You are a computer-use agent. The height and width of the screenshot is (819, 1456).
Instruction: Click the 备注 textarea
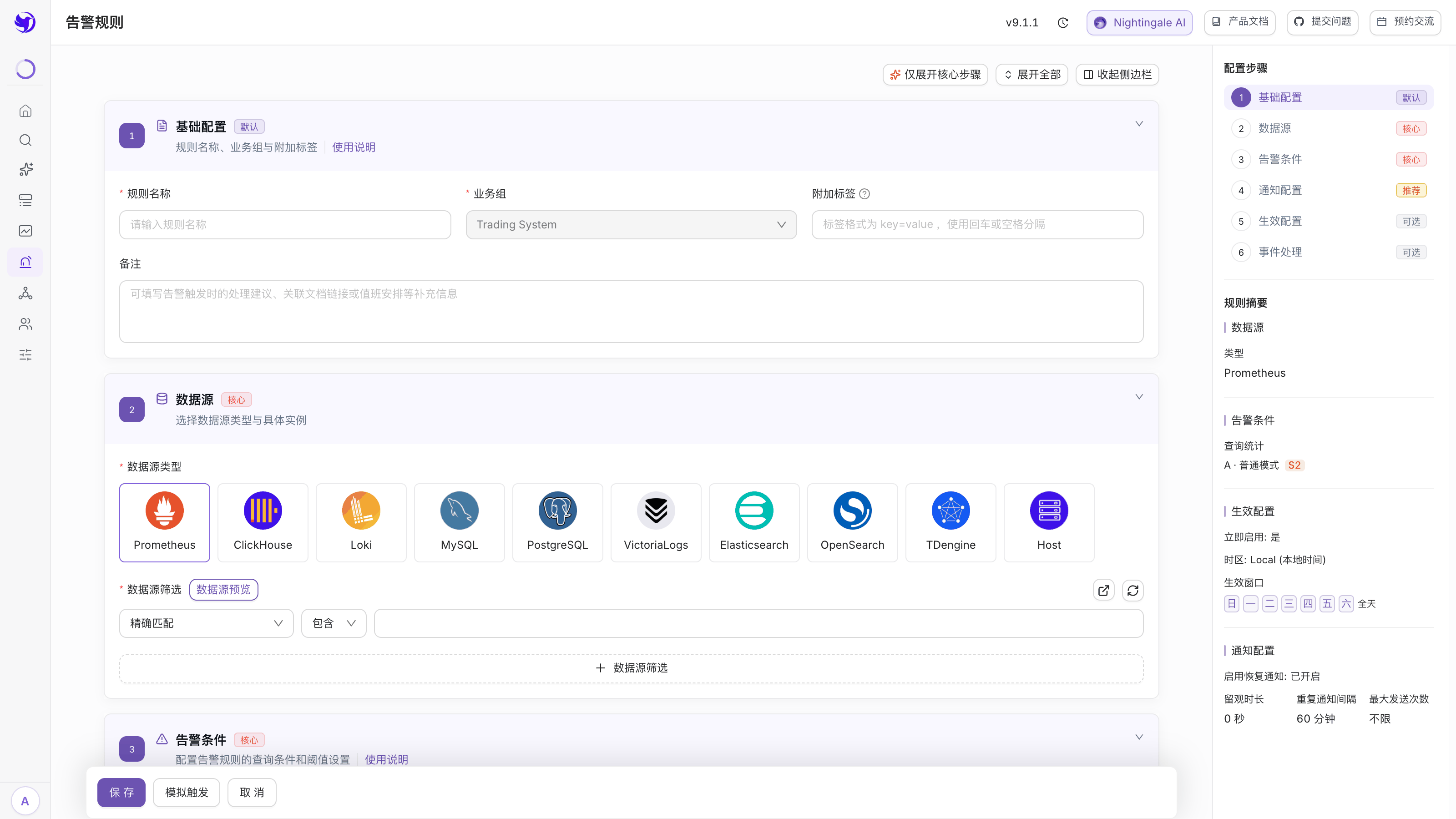(x=632, y=311)
